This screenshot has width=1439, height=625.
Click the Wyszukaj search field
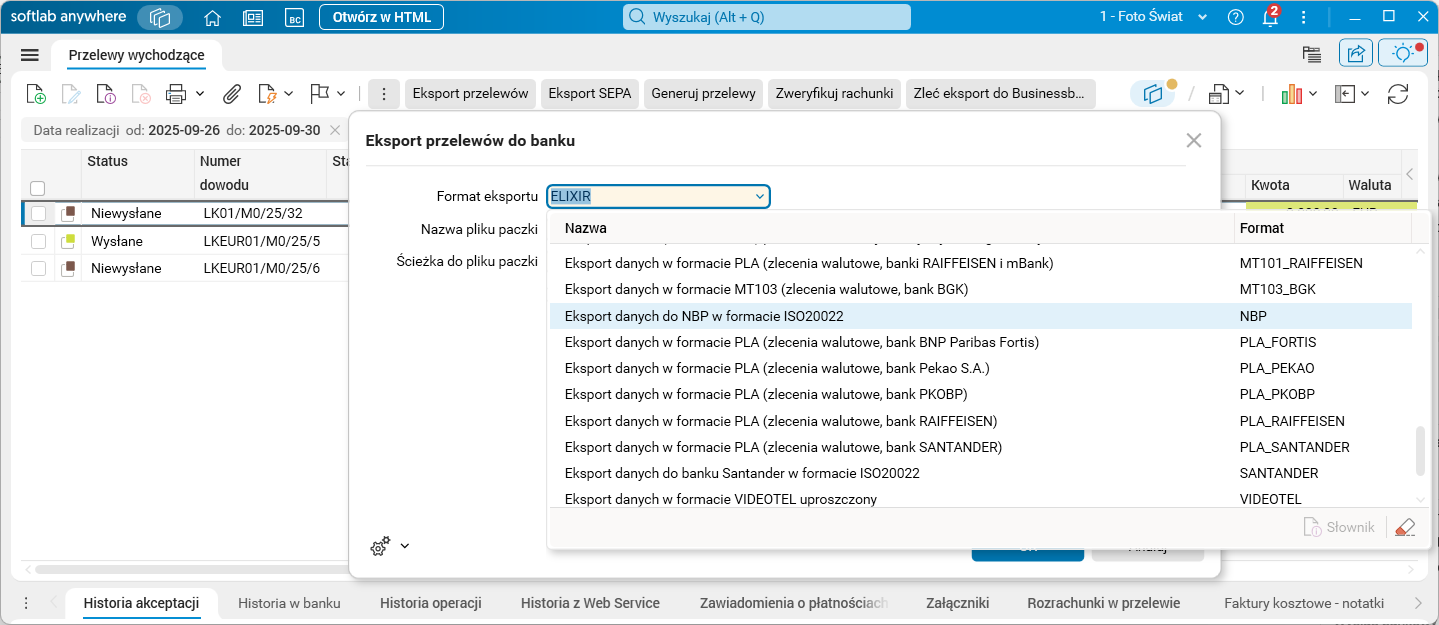(767, 17)
